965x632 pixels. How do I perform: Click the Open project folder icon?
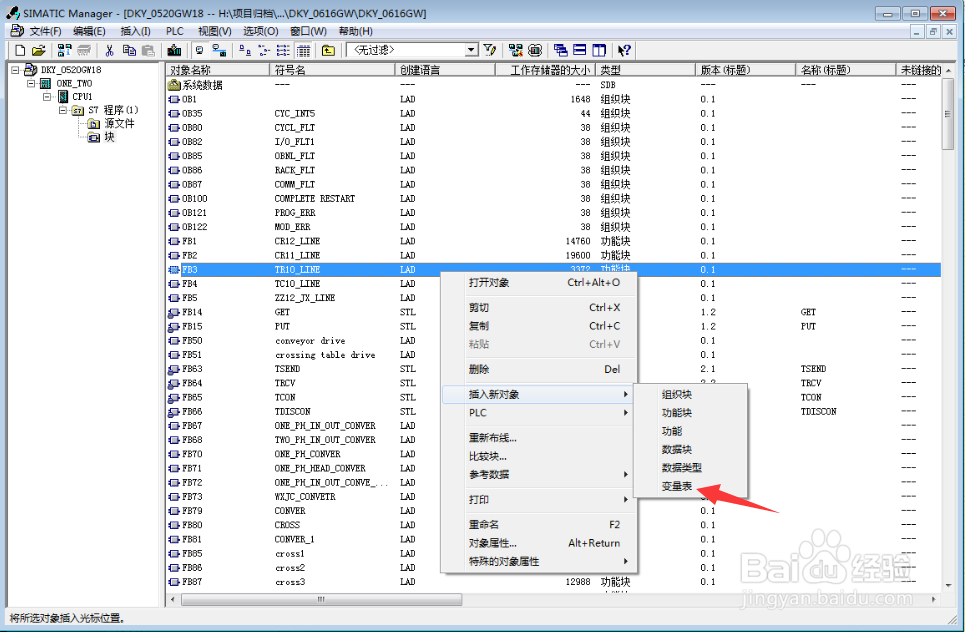[x=38, y=50]
